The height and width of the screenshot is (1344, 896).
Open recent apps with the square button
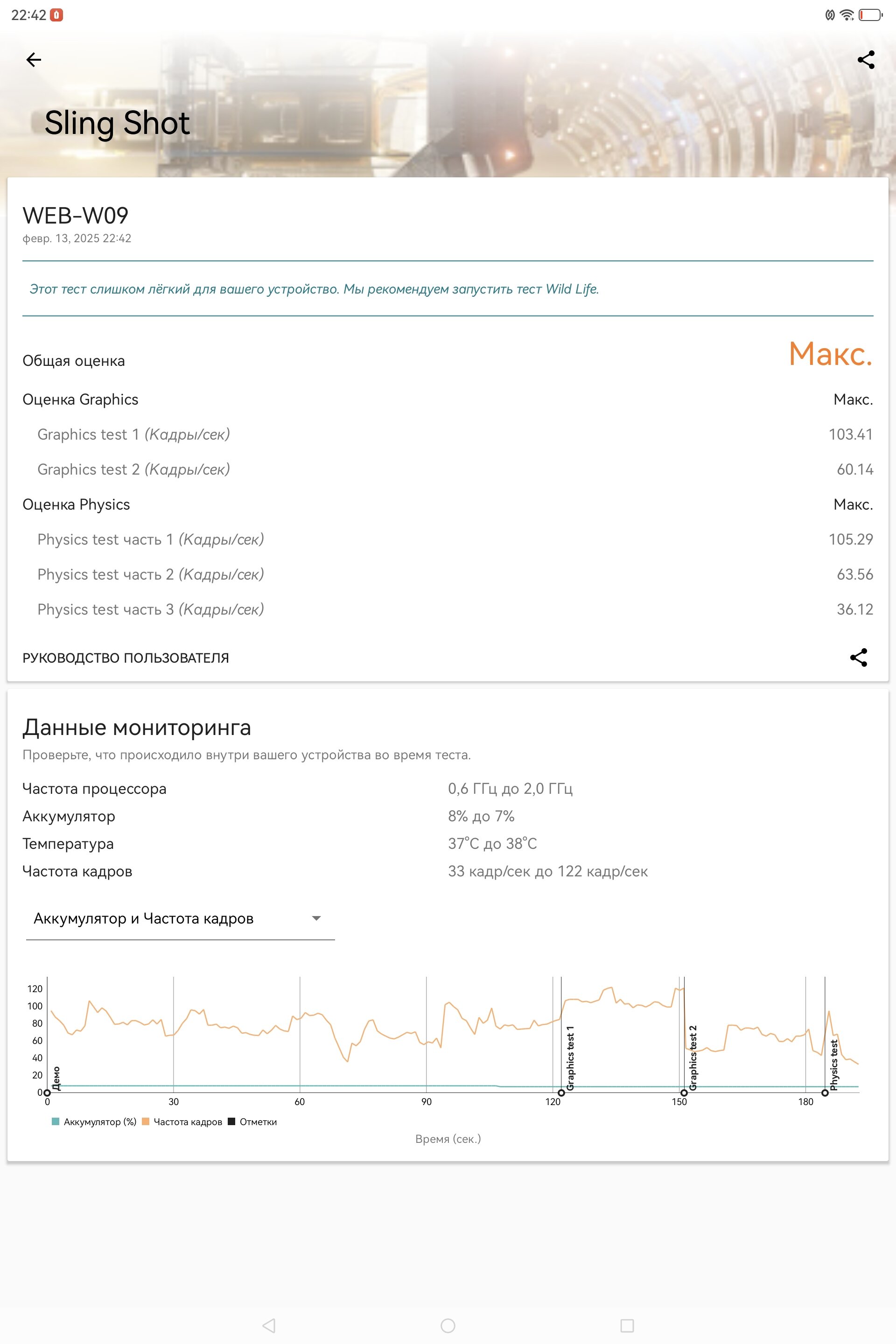point(627,1325)
